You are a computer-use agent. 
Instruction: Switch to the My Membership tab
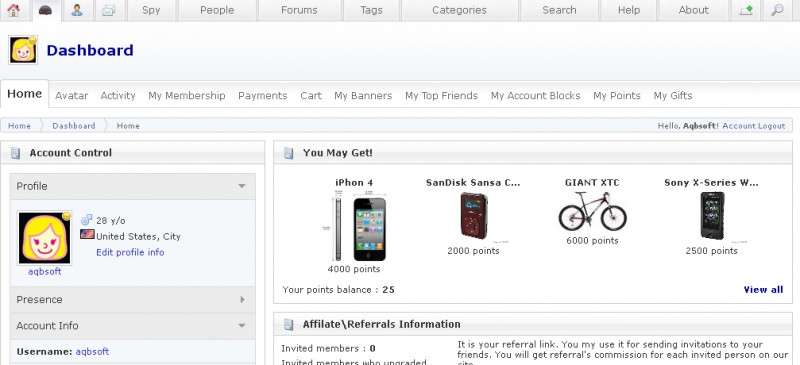click(x=187, y=95)
